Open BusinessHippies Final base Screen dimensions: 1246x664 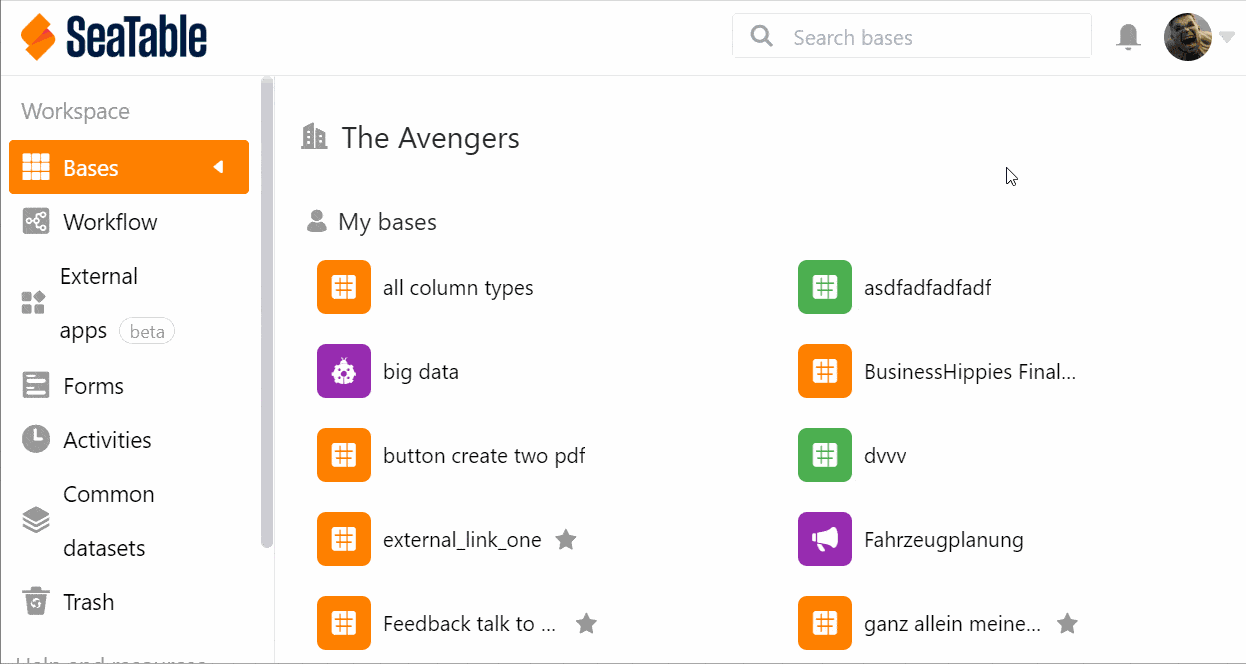(969, 372)
